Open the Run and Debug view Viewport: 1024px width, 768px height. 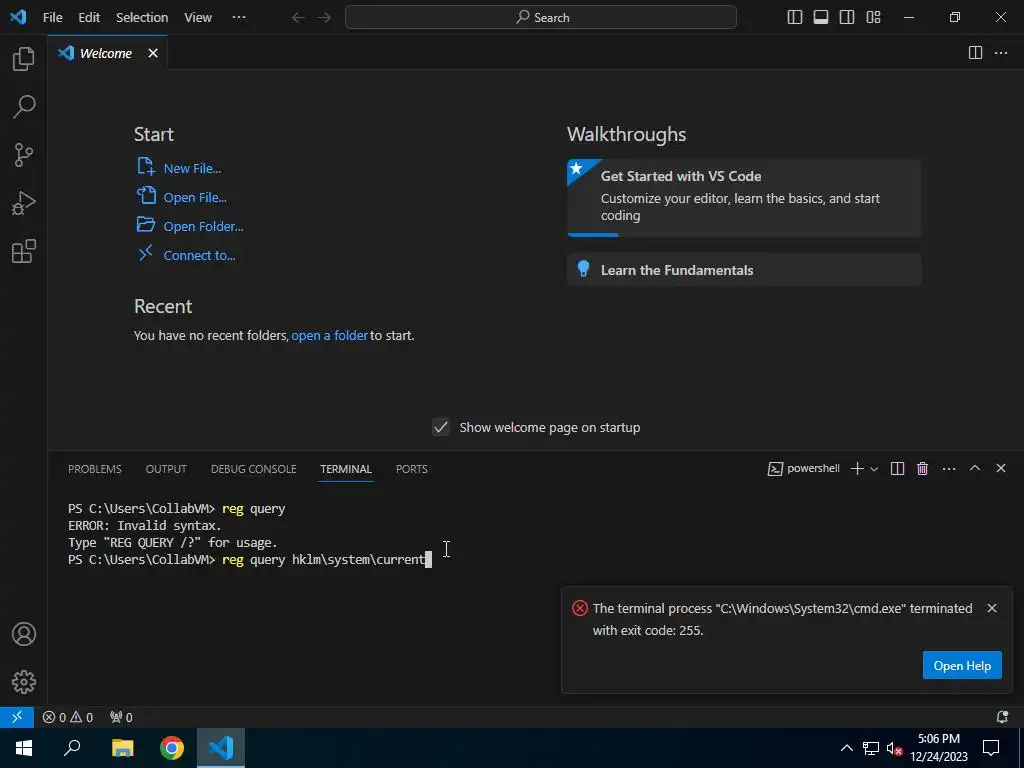(x=24, y=203)
